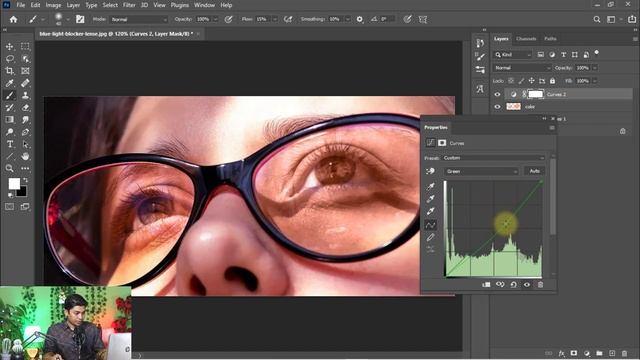Click the foreground white color swatch

coord(14,184)
